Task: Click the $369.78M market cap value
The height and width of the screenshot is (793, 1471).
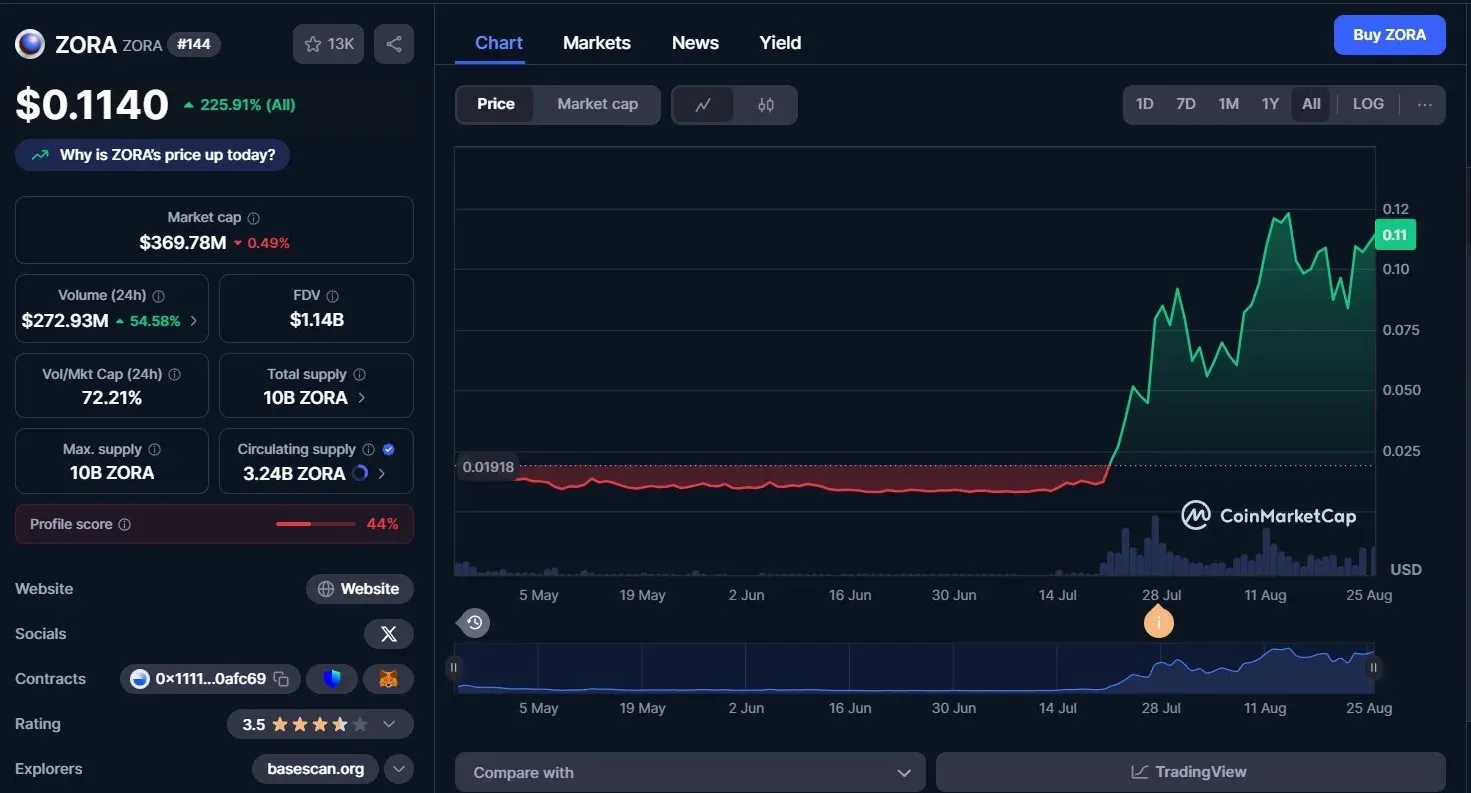Action: pos(183,242)
